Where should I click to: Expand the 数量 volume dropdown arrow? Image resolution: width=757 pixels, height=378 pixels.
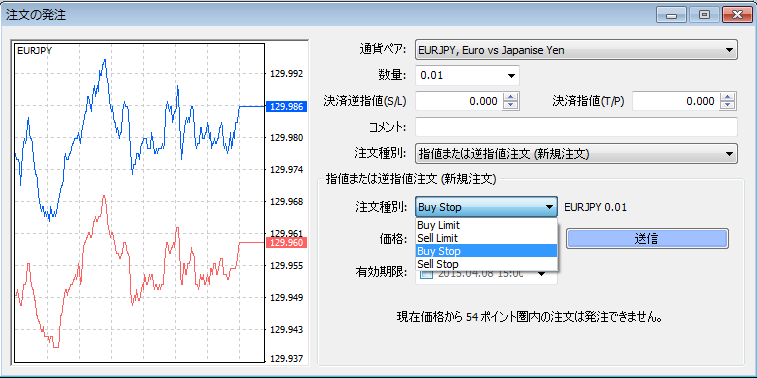click(x=511, y=76)
